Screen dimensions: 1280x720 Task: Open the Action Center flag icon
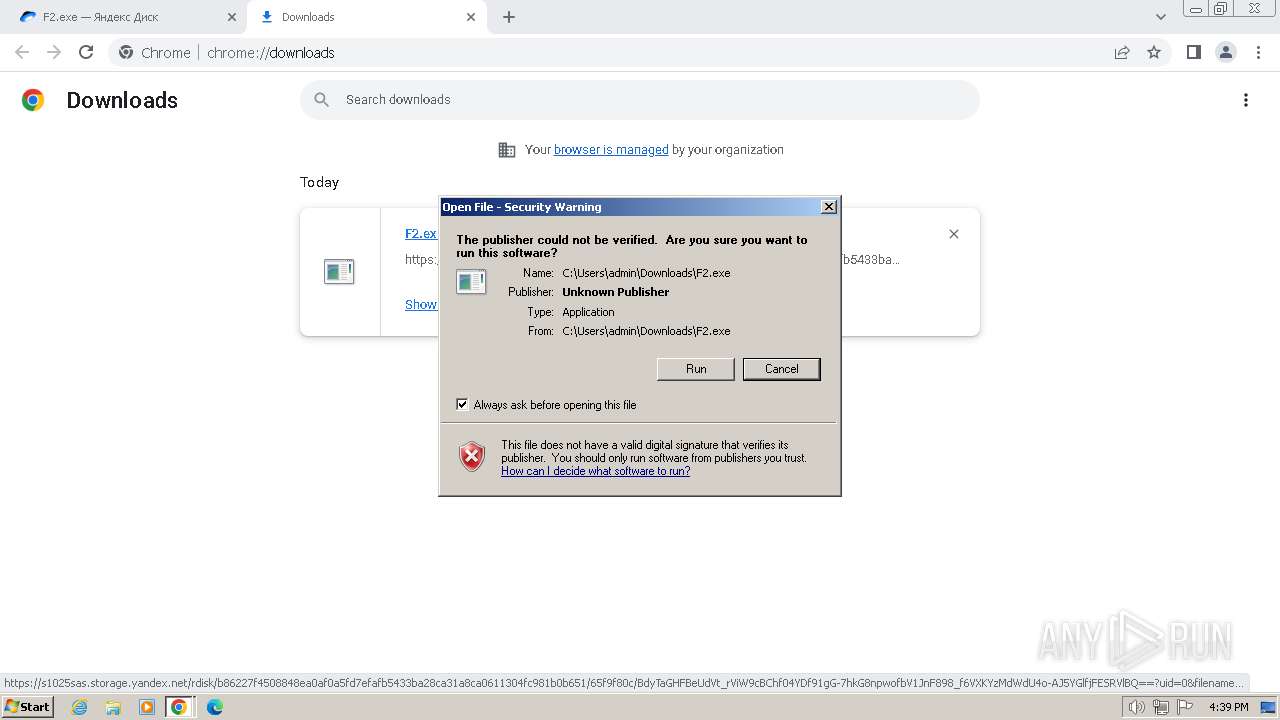[1184, 707]
